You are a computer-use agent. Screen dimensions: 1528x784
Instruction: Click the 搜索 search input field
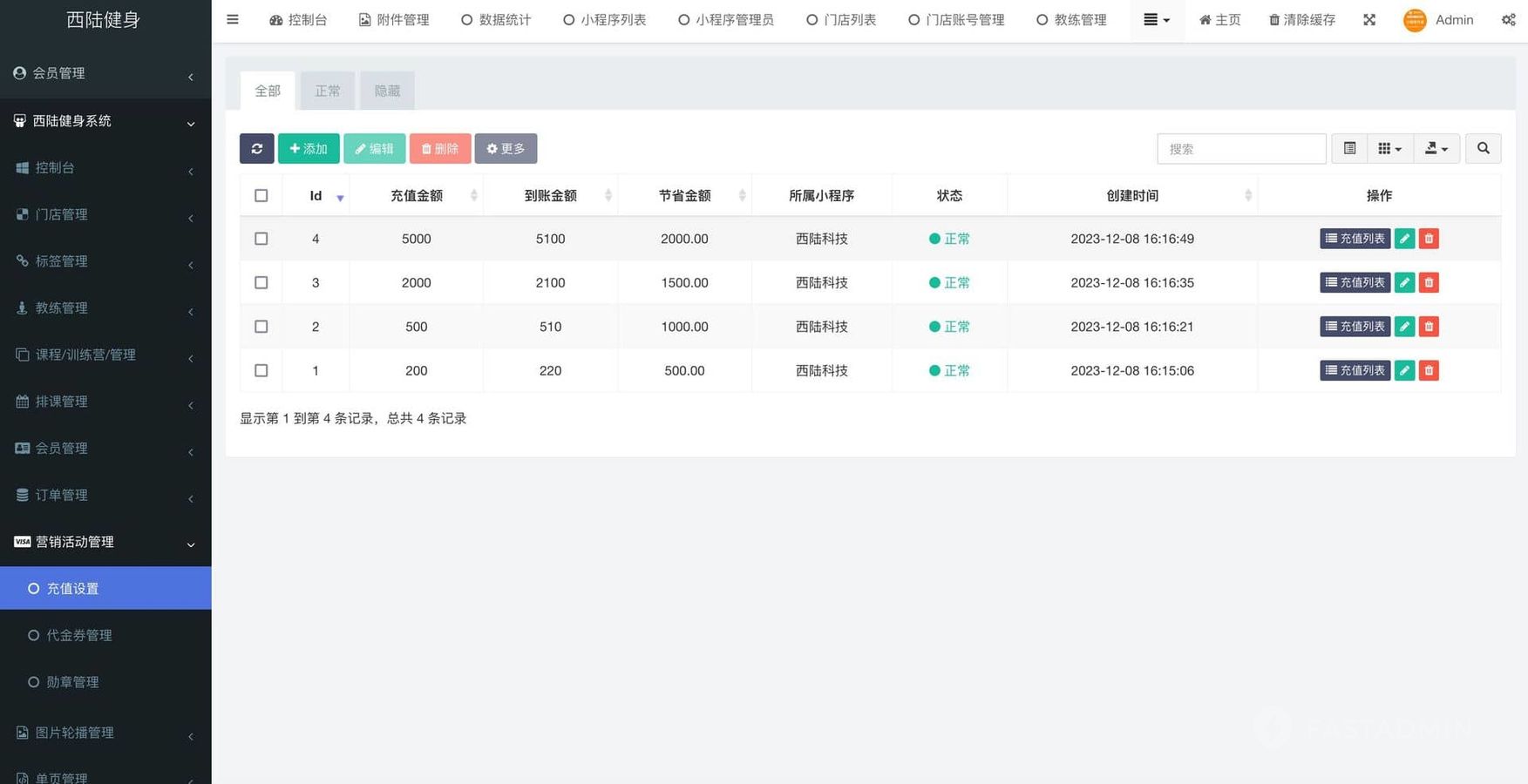click(1240, 149)
